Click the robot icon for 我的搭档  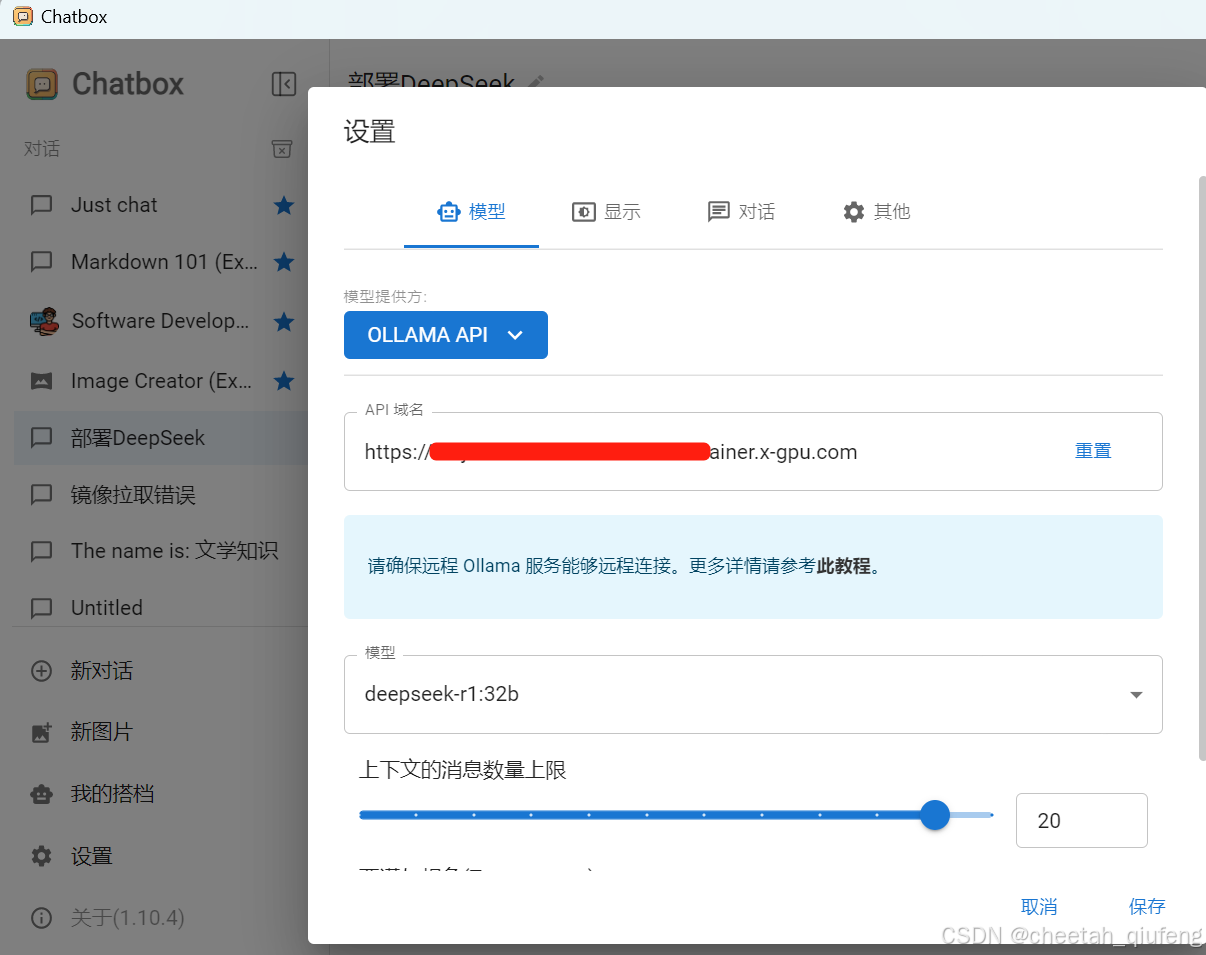(41, 794)
